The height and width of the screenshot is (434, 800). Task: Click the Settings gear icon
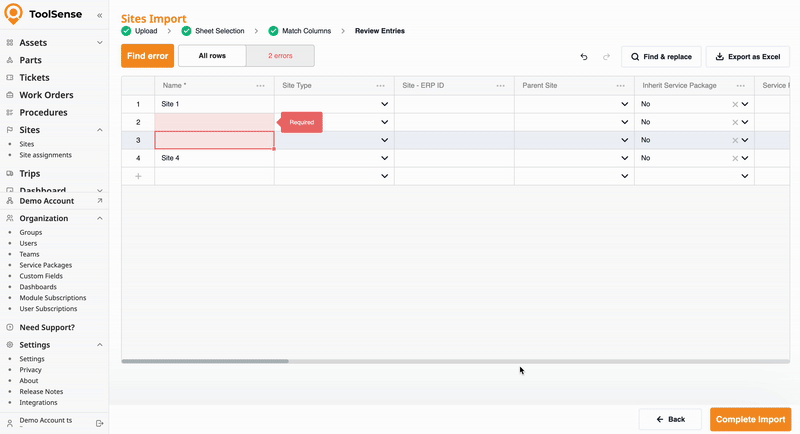pos(10,345)
